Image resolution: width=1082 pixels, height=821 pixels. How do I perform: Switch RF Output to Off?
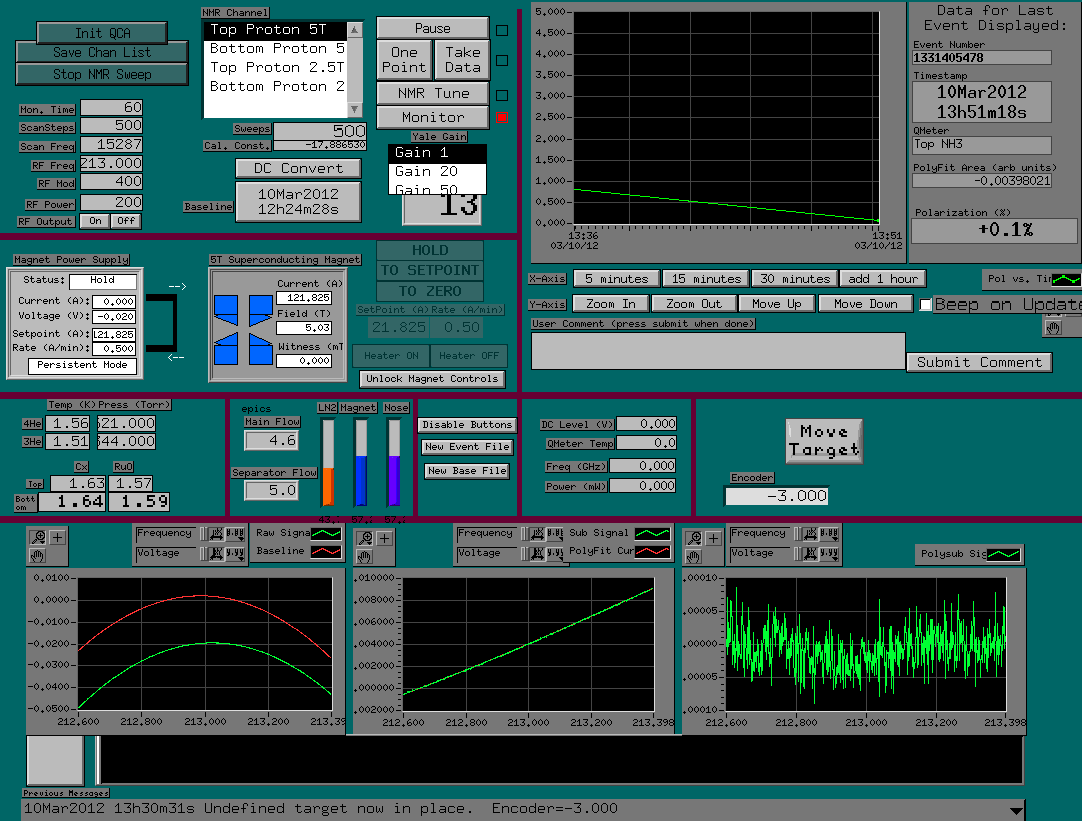(126, 221)
